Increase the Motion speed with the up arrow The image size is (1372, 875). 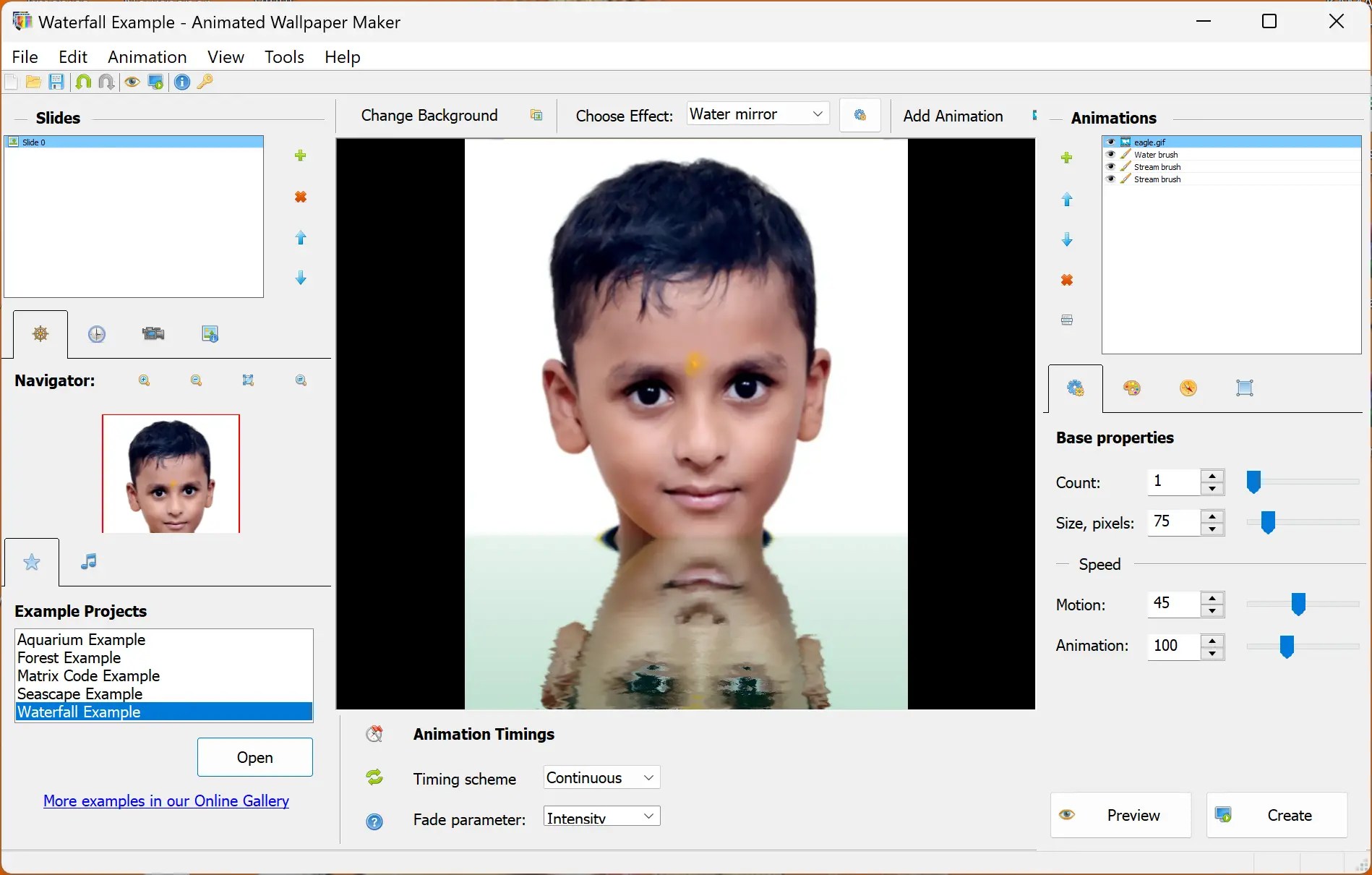click(x=1212, y=598)
